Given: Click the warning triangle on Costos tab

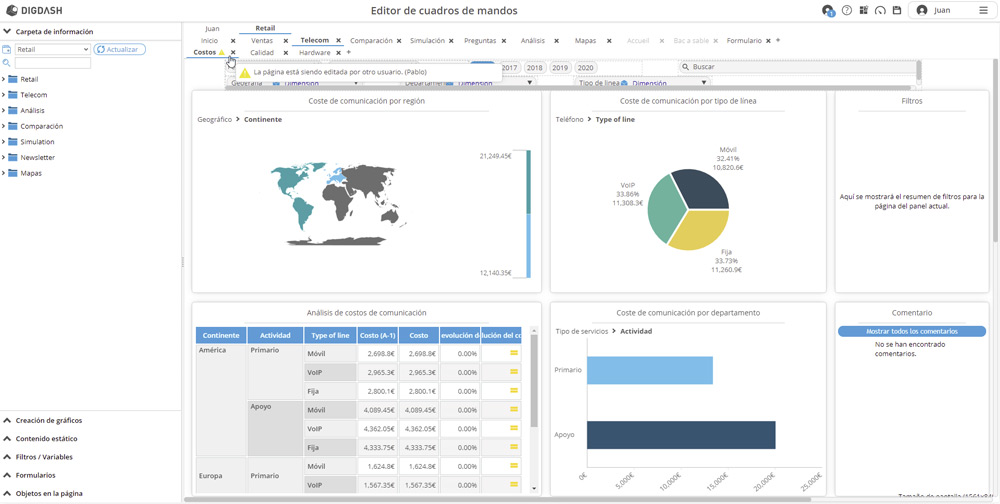Looking at the screenshot, I should coord(221,52).
